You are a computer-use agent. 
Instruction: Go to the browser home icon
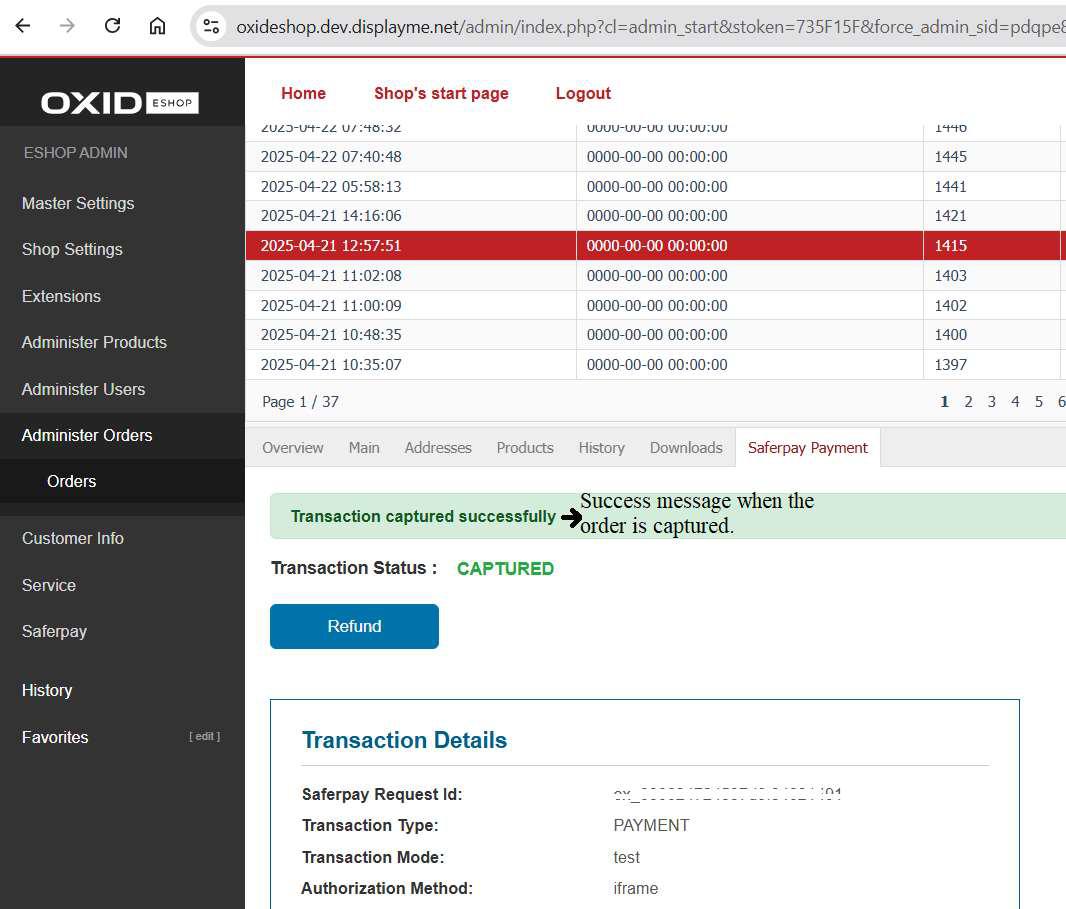(157, 26)
